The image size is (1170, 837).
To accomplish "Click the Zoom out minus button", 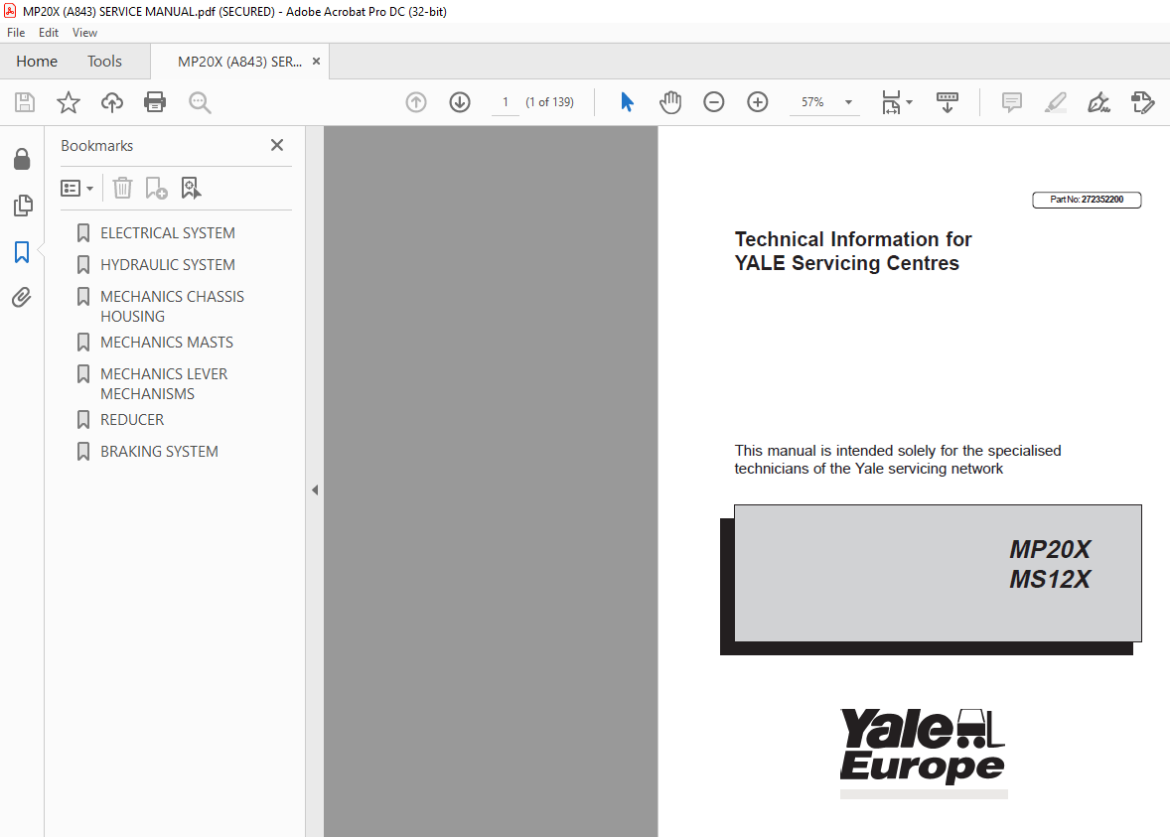I will tap(713, 102).
